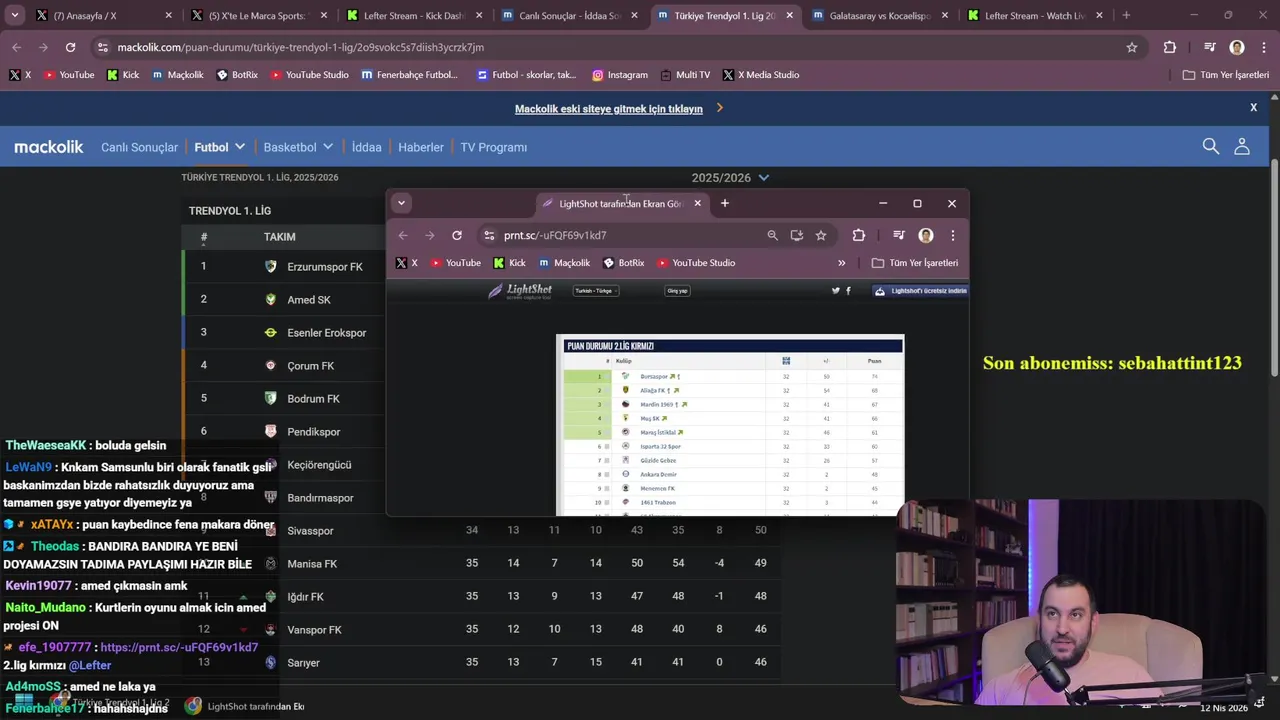Open the tab search dropdown in main window

pos(14,15)
